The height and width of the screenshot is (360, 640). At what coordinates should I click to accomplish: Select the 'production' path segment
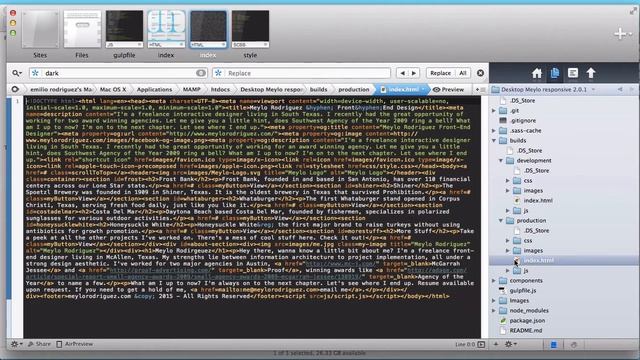(353, 89)
